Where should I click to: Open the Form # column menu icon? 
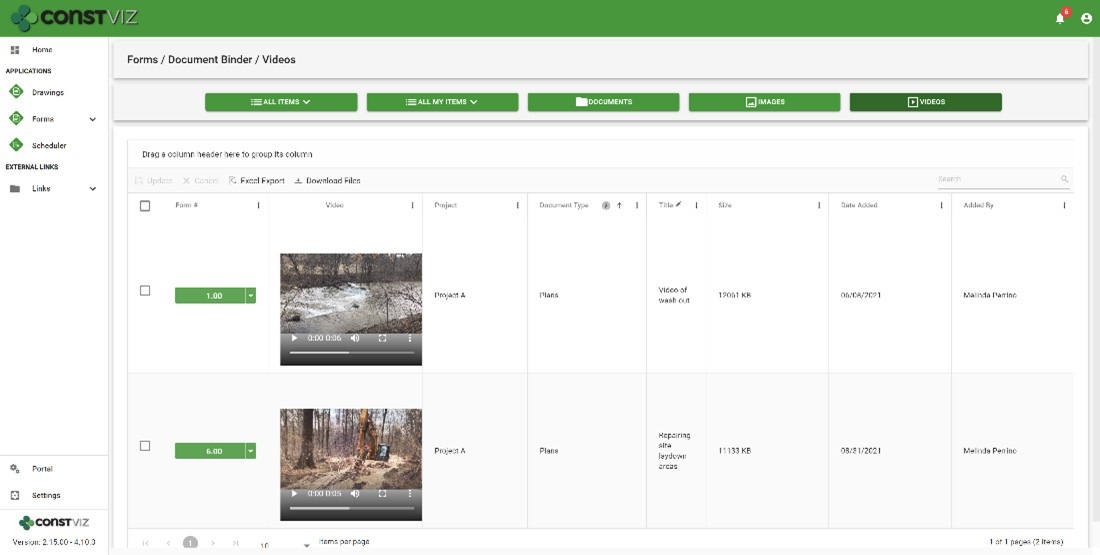[x=258, y=205]
